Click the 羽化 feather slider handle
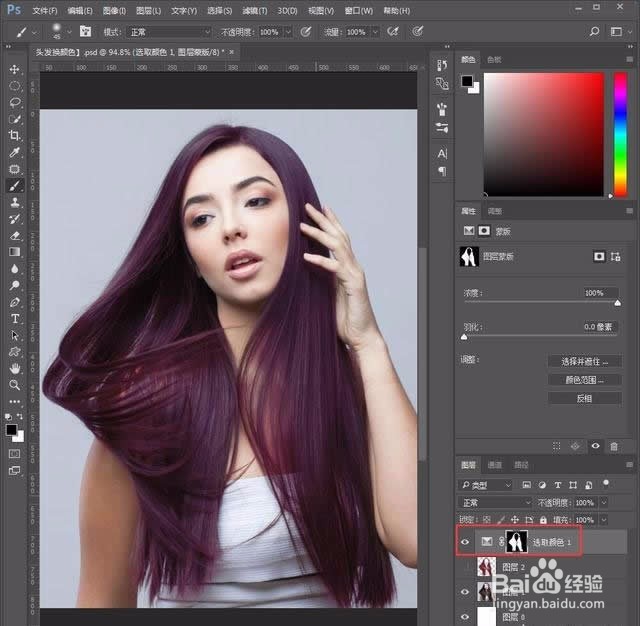Image resolution: width=640 pixels, height=626 pixels. [x=464, y=337]
